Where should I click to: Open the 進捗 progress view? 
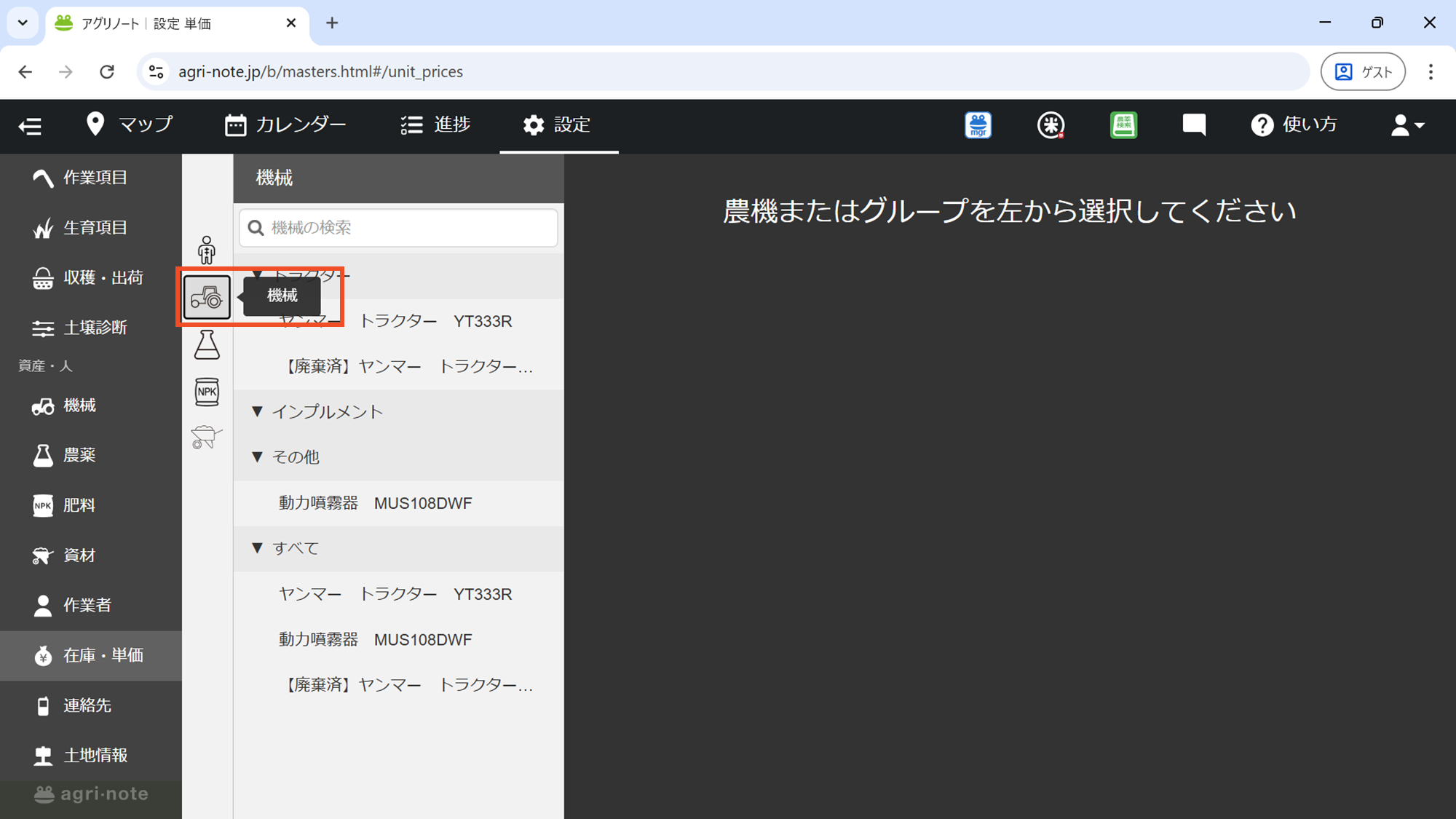(435, 124)
